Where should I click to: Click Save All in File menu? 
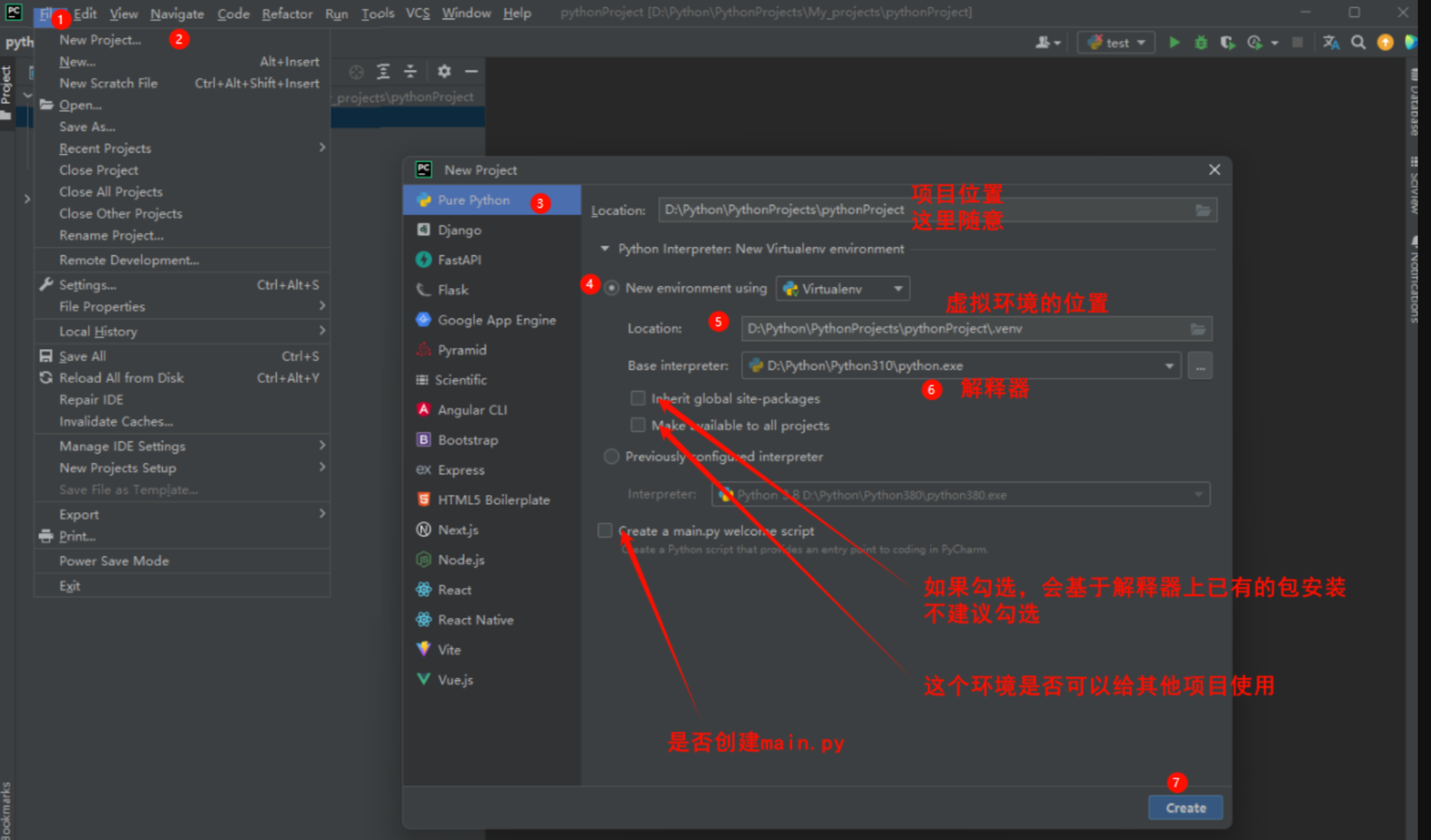(x=183, y=356)
